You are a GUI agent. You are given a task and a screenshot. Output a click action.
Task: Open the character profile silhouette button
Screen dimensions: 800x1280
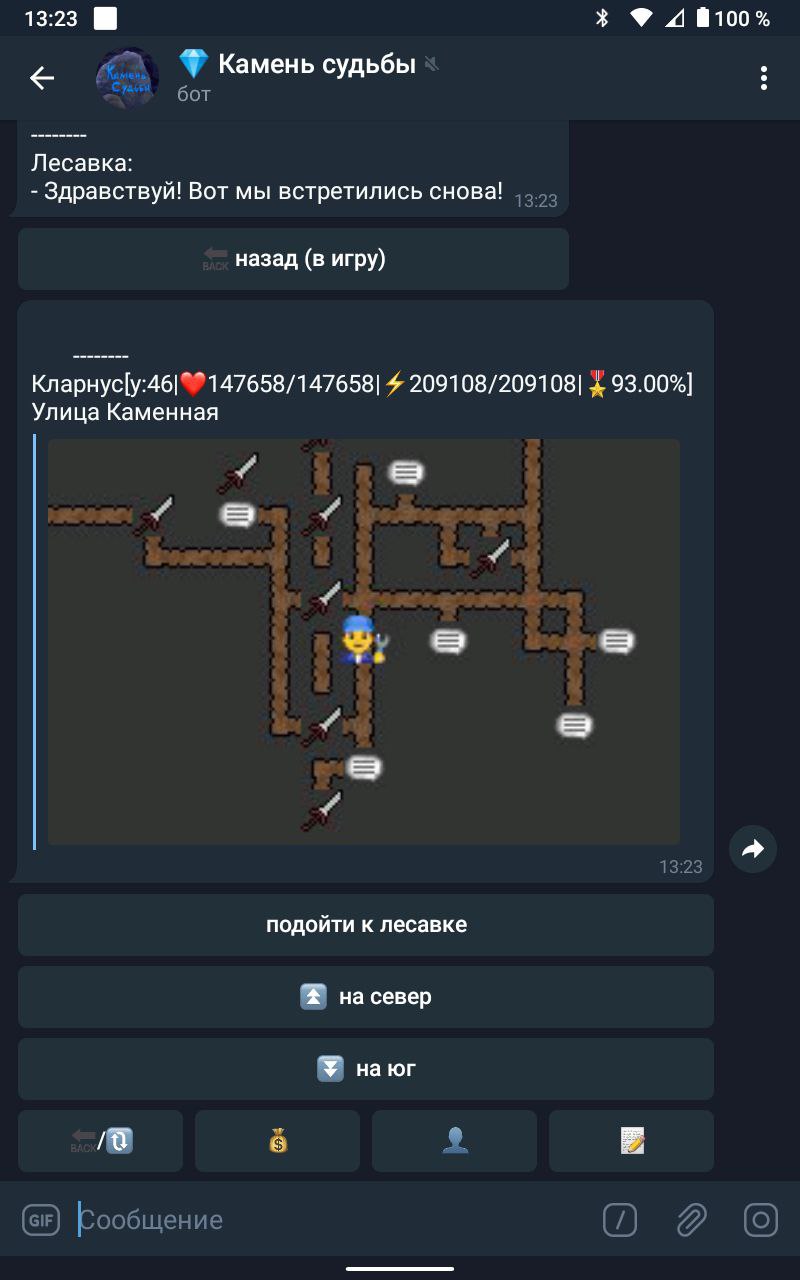click(454, 1140)
